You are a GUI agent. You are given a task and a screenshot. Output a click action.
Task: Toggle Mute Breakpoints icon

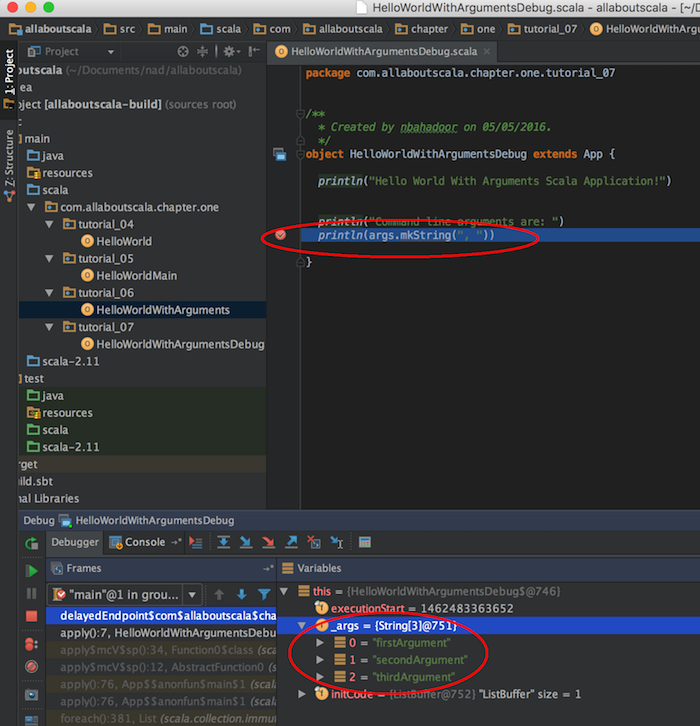coord(31,667)
